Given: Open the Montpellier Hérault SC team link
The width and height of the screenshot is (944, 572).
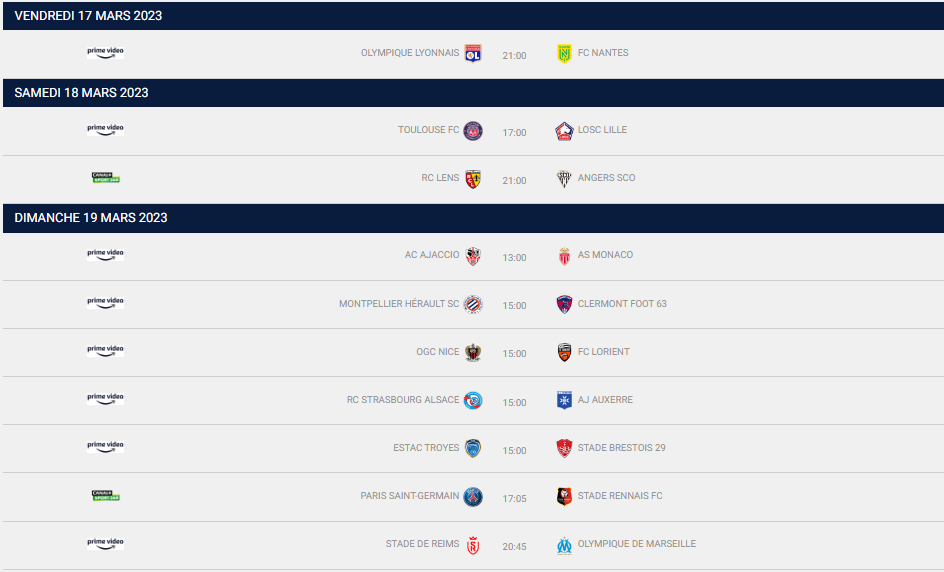Looking at the screenshot, I should (x=399, y=304).
